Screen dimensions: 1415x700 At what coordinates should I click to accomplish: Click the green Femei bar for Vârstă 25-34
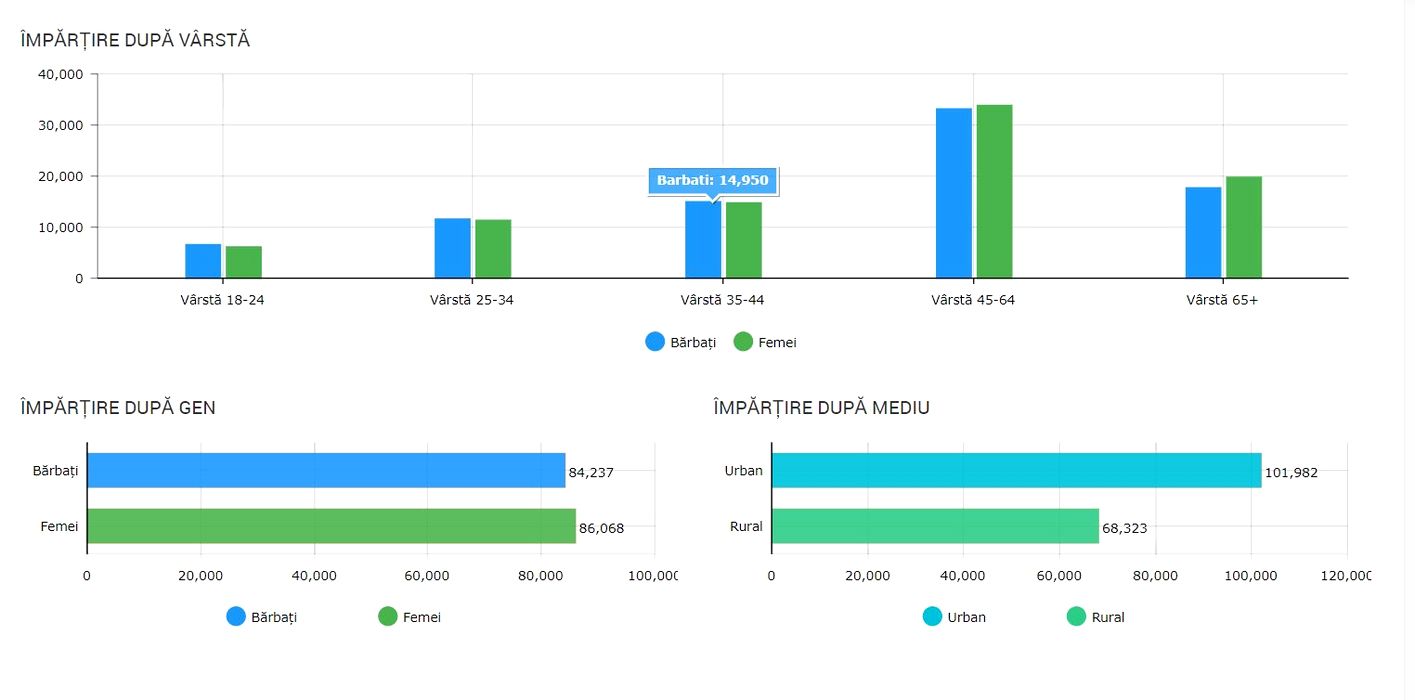pos(493,249)
